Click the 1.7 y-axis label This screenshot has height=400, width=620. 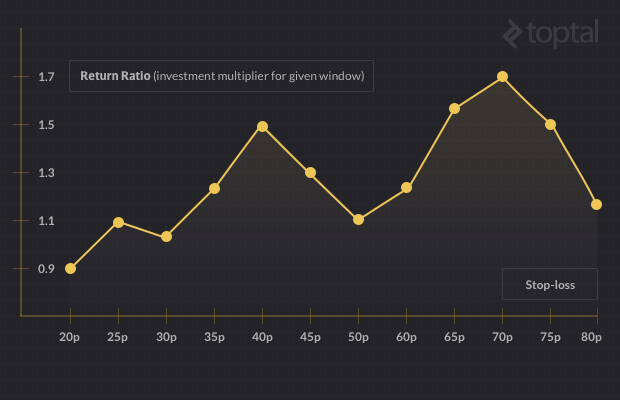click(46, 77)
